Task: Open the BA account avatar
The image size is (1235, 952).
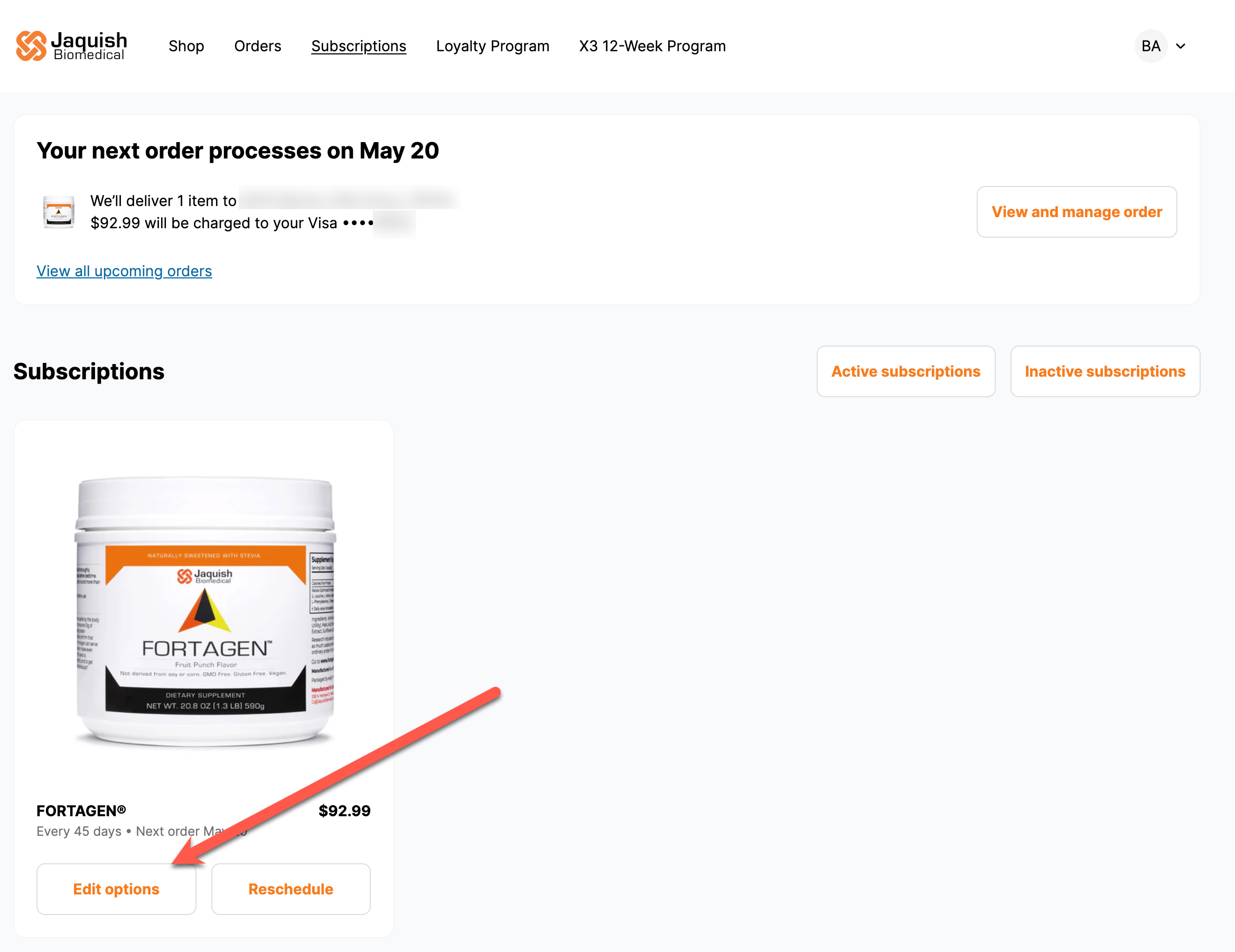Action: [1150, 46]
